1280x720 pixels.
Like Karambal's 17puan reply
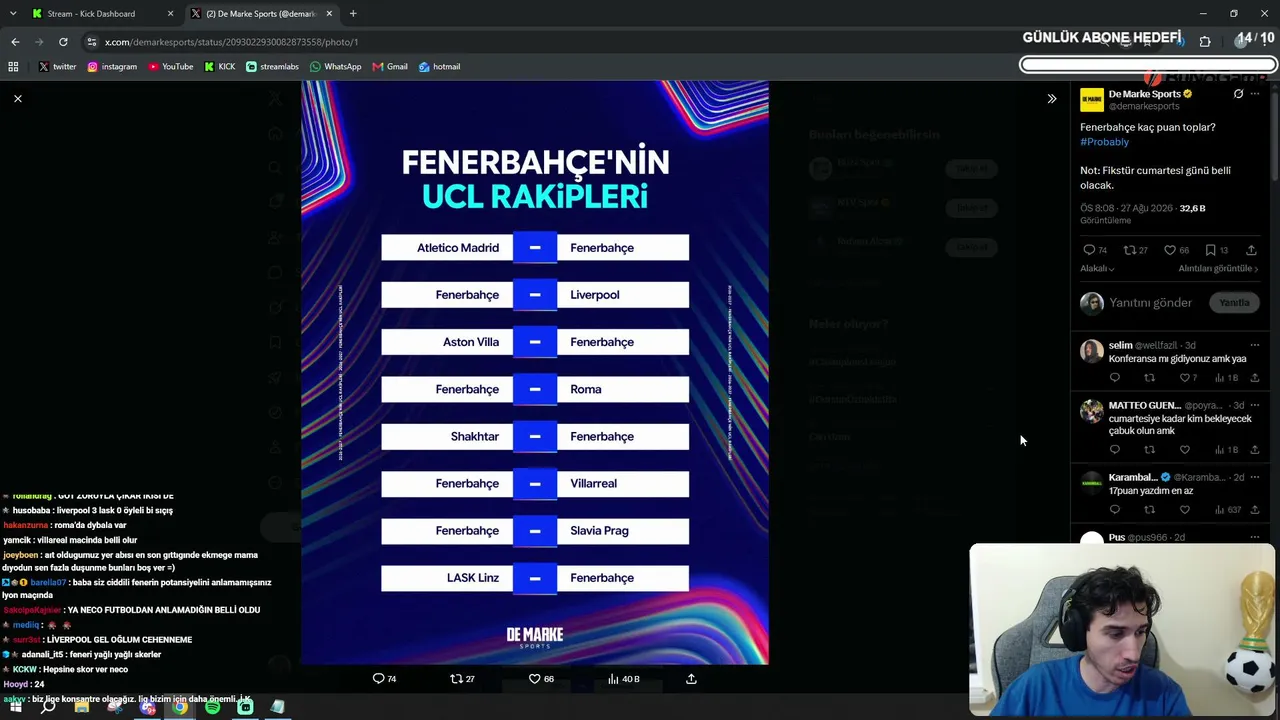[1185, 510]
